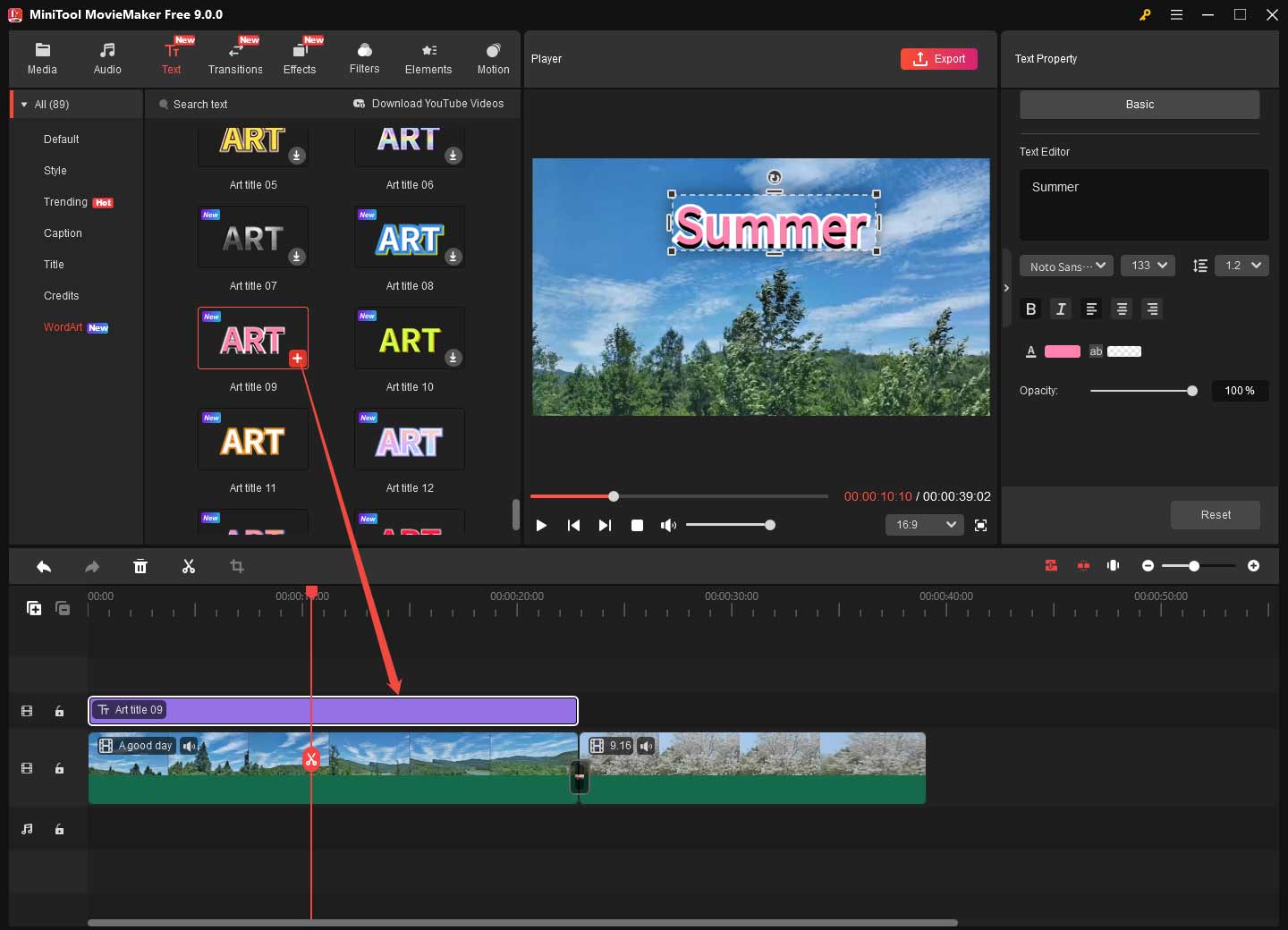The height and width of the screenshot is (930, 1288).
Task: Undo the last action
Action: point(44,566)
